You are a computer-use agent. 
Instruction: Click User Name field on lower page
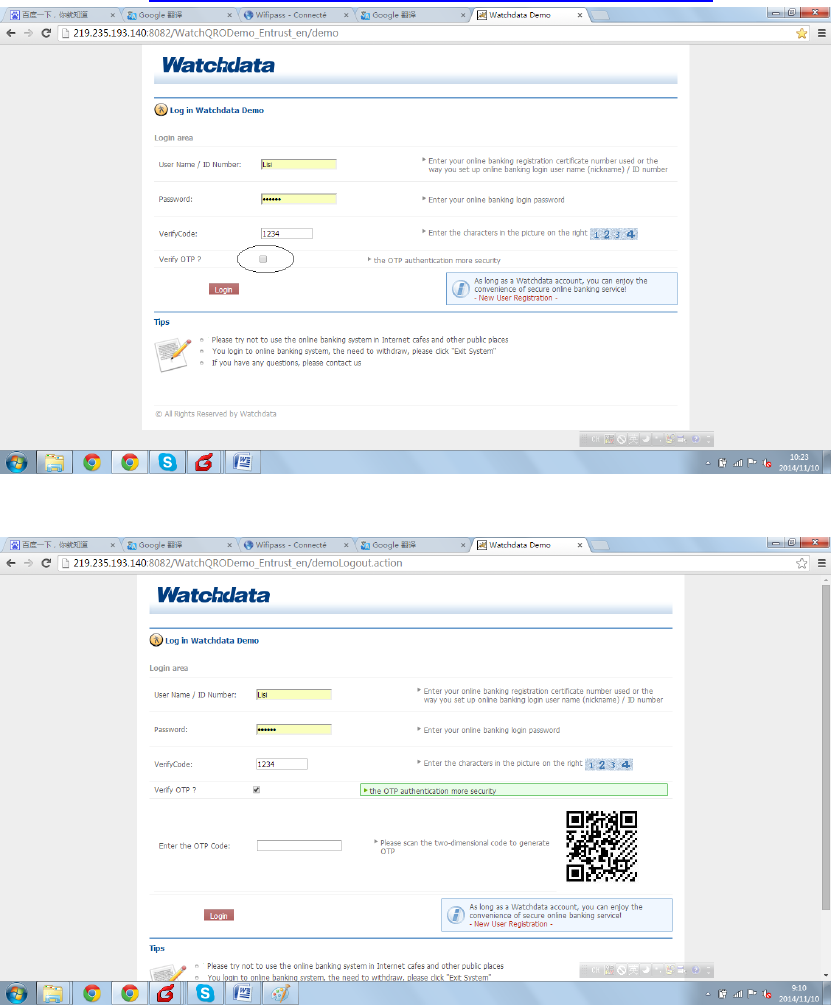[293, 694]
